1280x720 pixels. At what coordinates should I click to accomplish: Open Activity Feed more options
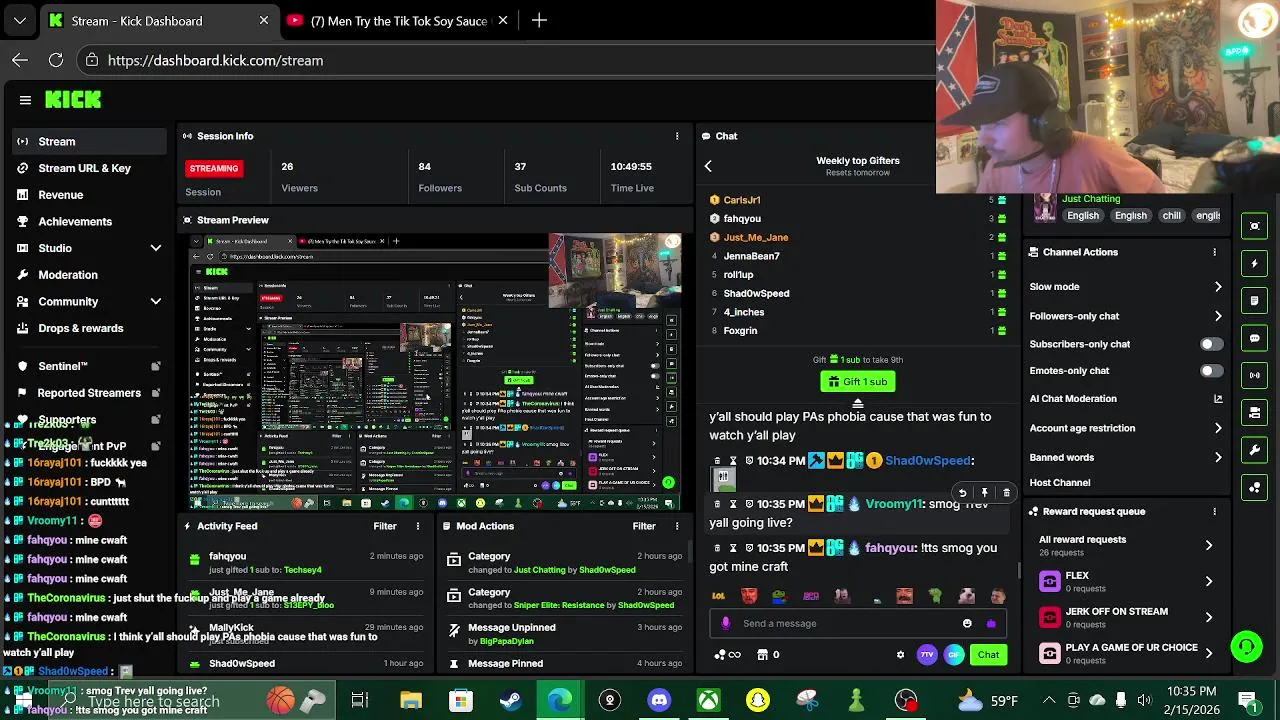pos(418,526)
